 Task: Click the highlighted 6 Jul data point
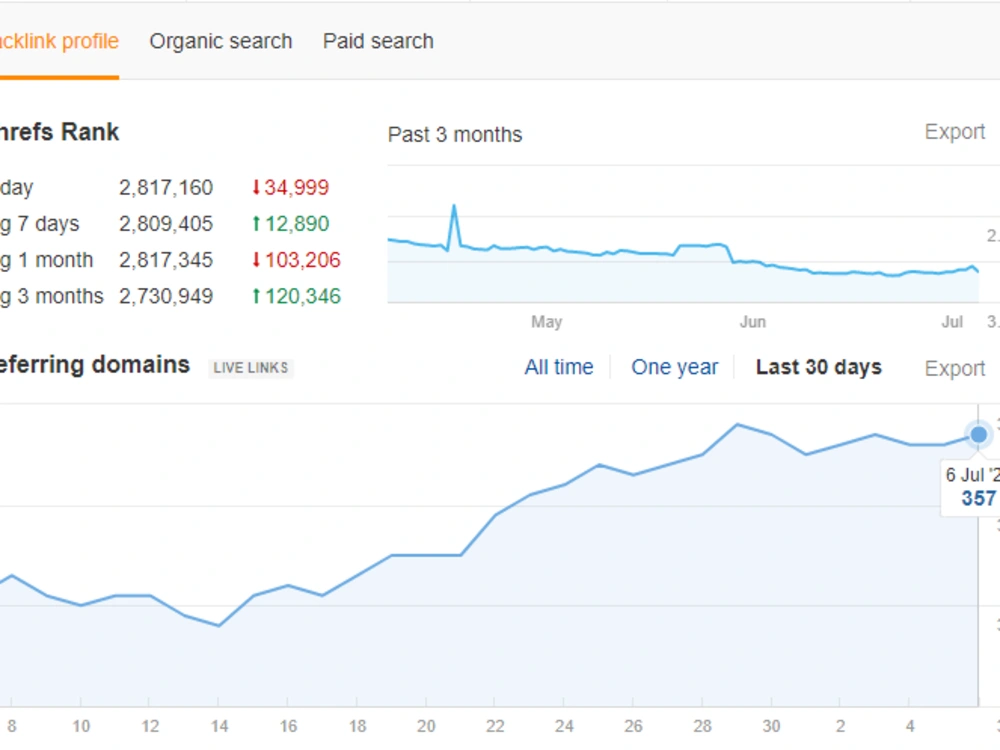(x=978, y=435)
